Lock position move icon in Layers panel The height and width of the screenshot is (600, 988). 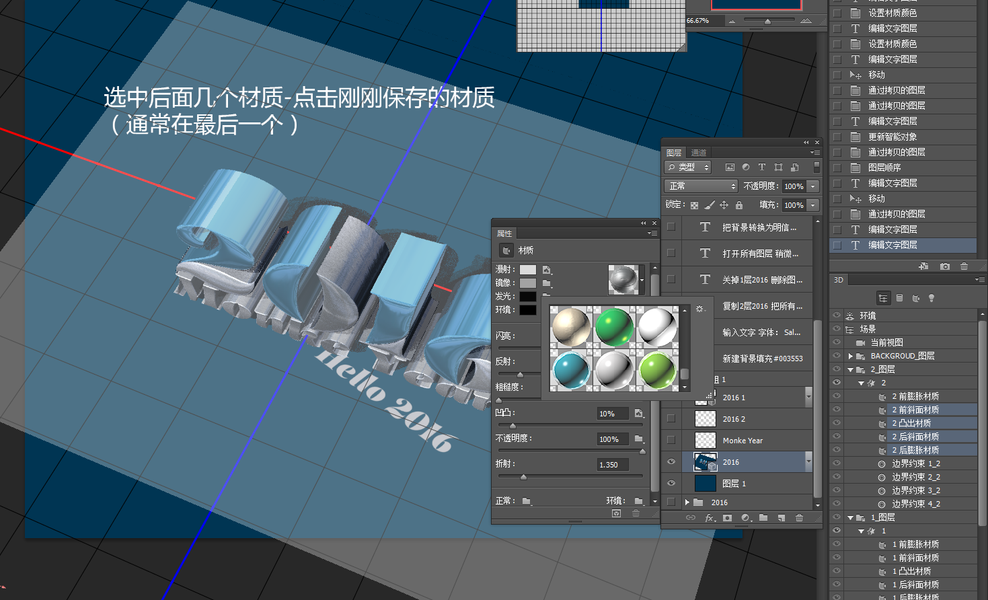(x=724, y=205)
